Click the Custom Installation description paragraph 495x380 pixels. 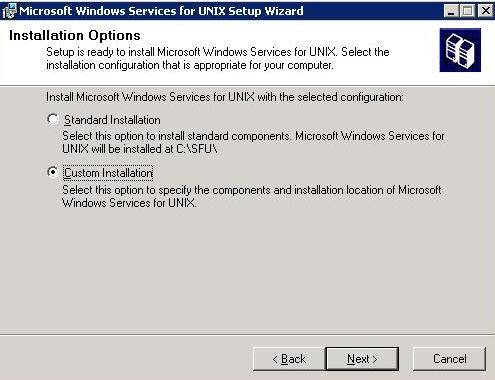coord(252,196)
